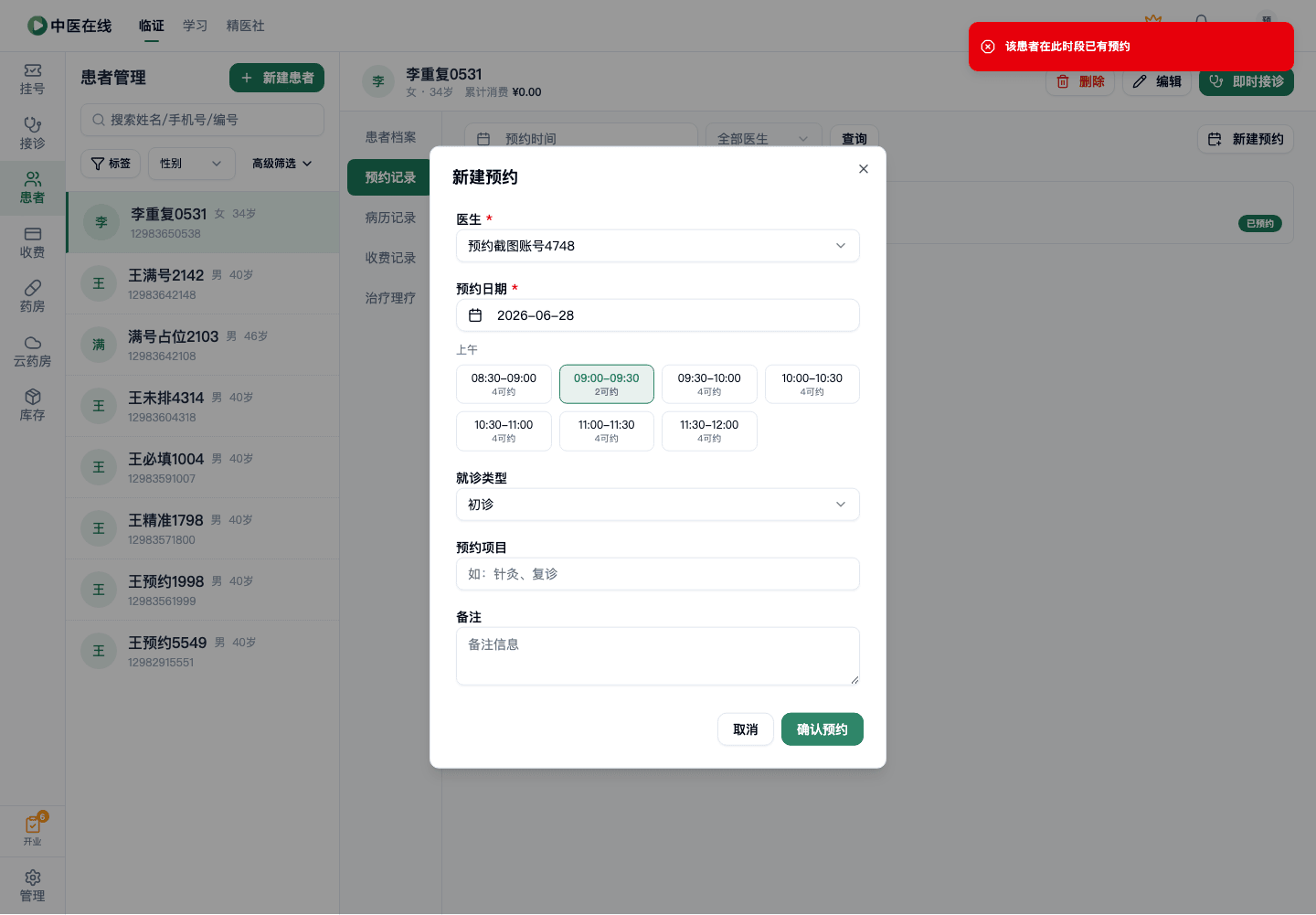Click the 预约日期 field showing 2026-06-28
1316x915 pixels.
(658, 315)
